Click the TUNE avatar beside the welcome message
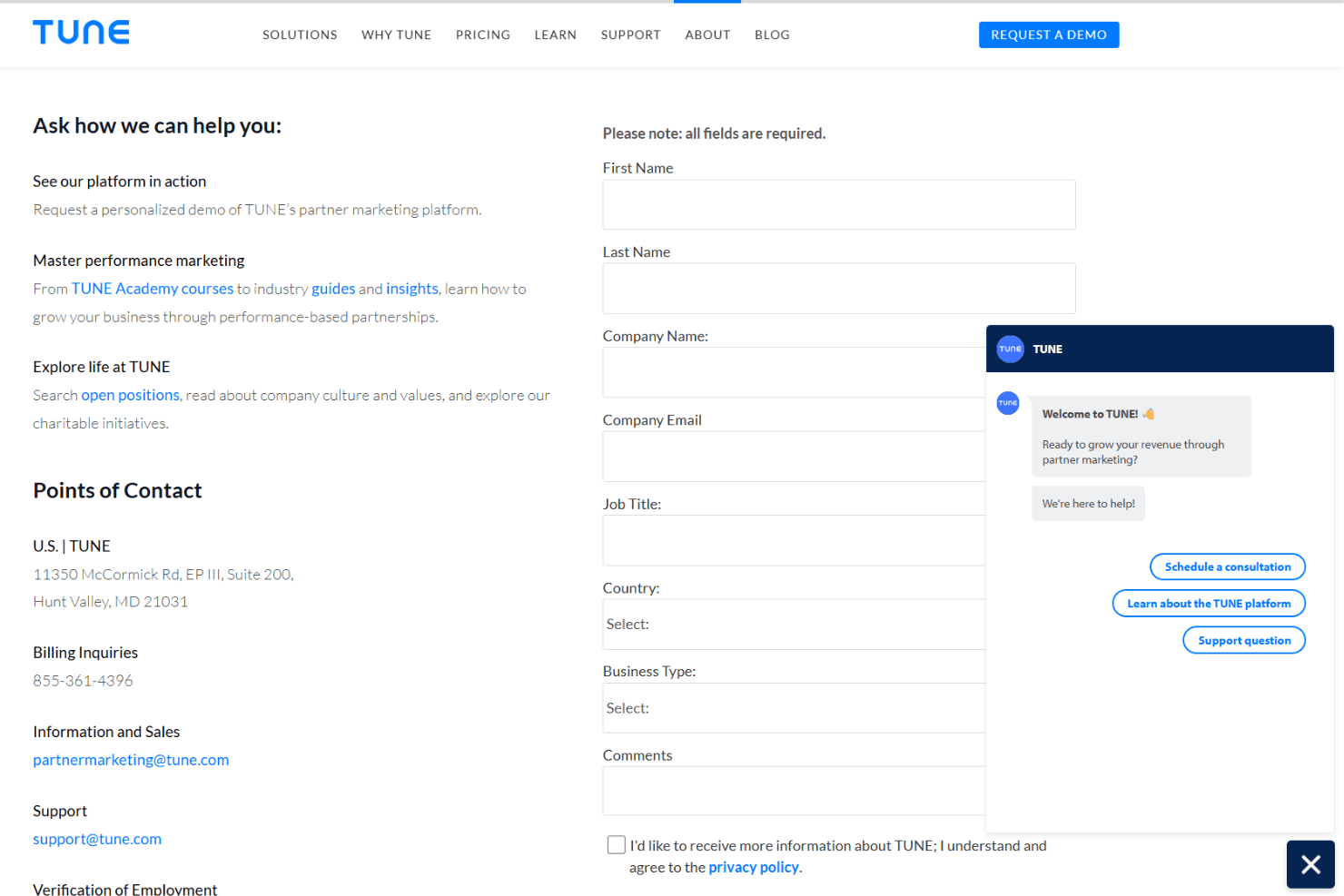 coord(1008,403)
